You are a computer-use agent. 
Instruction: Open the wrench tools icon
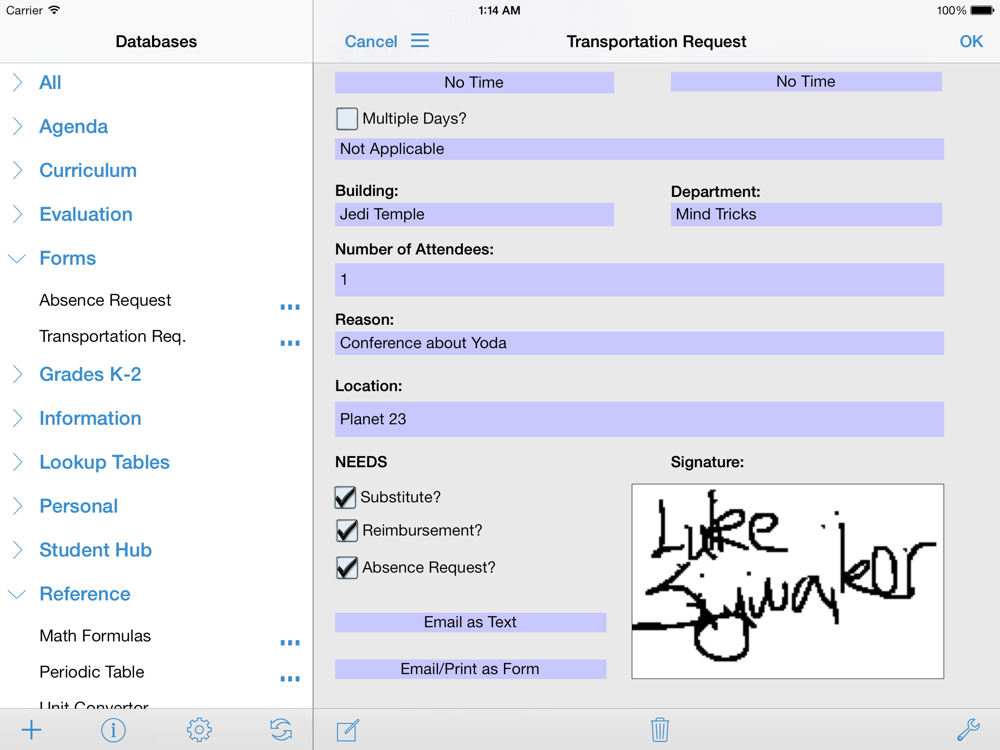point(968,729)
